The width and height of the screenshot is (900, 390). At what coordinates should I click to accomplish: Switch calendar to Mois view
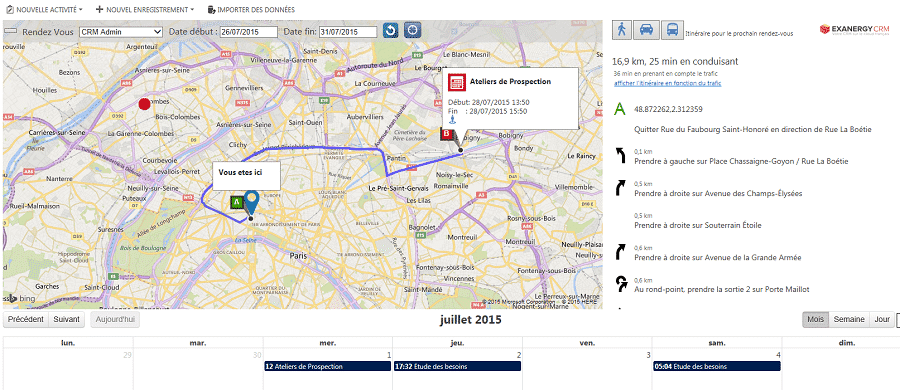click(815, 319)
